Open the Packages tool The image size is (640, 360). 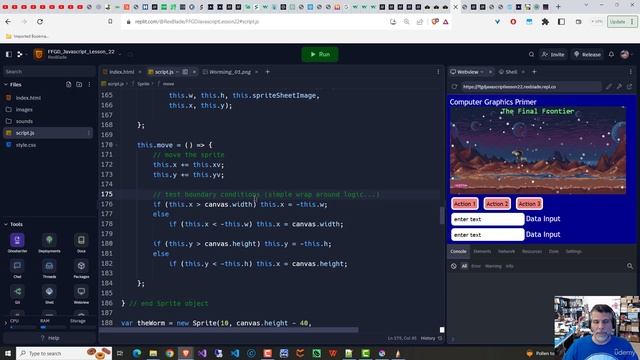(81, 269)
